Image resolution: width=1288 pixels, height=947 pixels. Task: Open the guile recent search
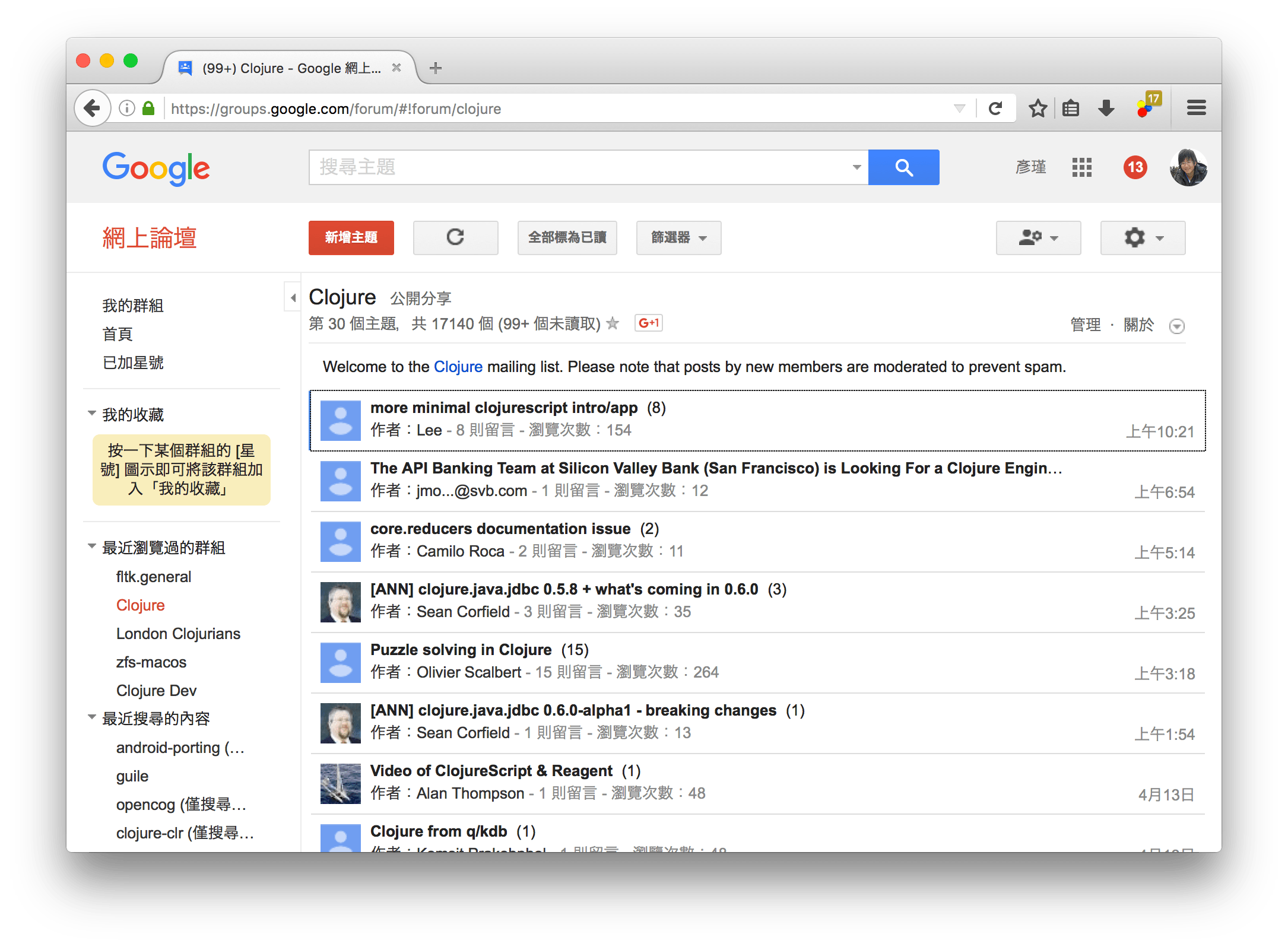(132, 776)
